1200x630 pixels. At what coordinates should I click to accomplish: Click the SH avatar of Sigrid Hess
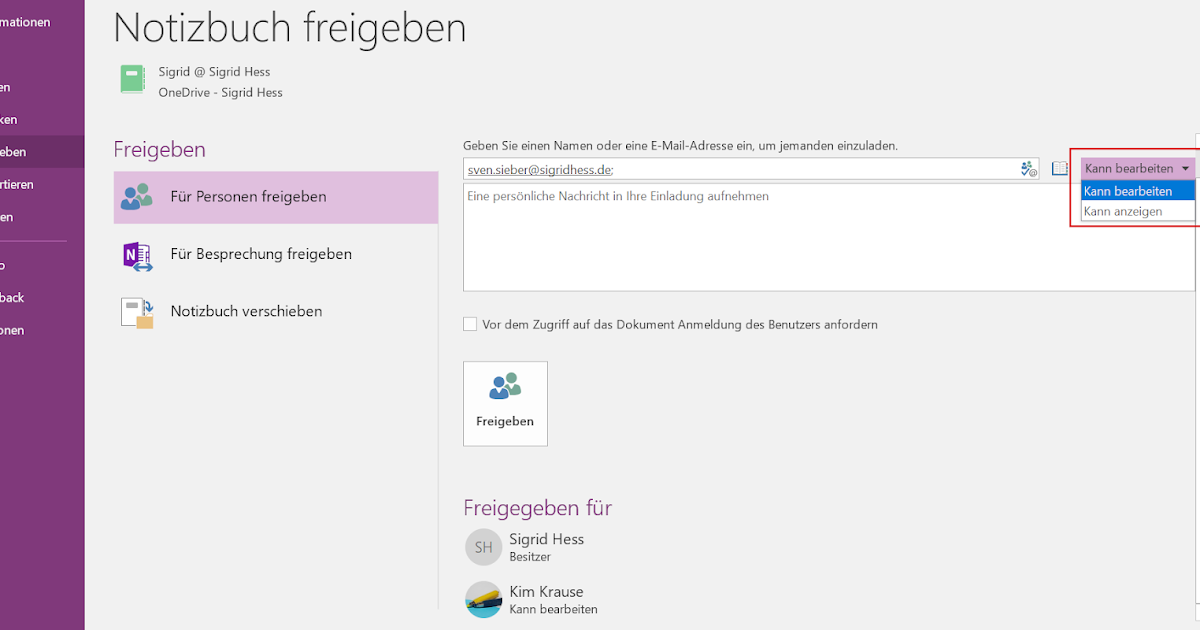483,547
